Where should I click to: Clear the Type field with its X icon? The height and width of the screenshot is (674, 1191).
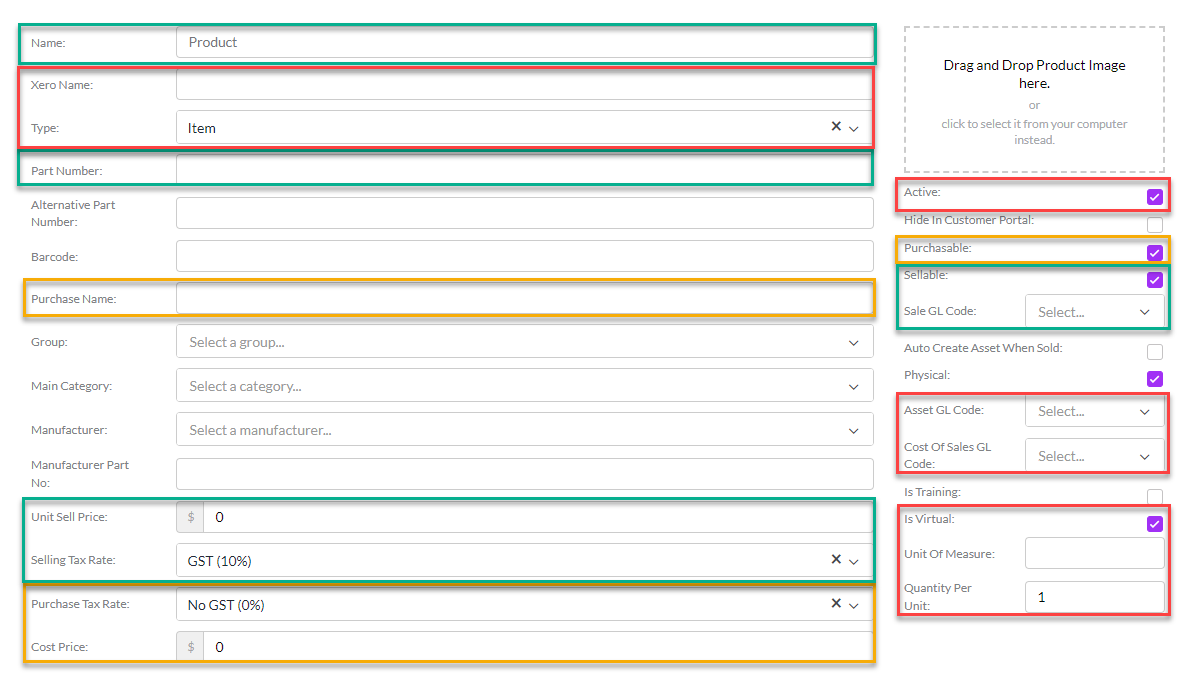[x=835, y=127]
